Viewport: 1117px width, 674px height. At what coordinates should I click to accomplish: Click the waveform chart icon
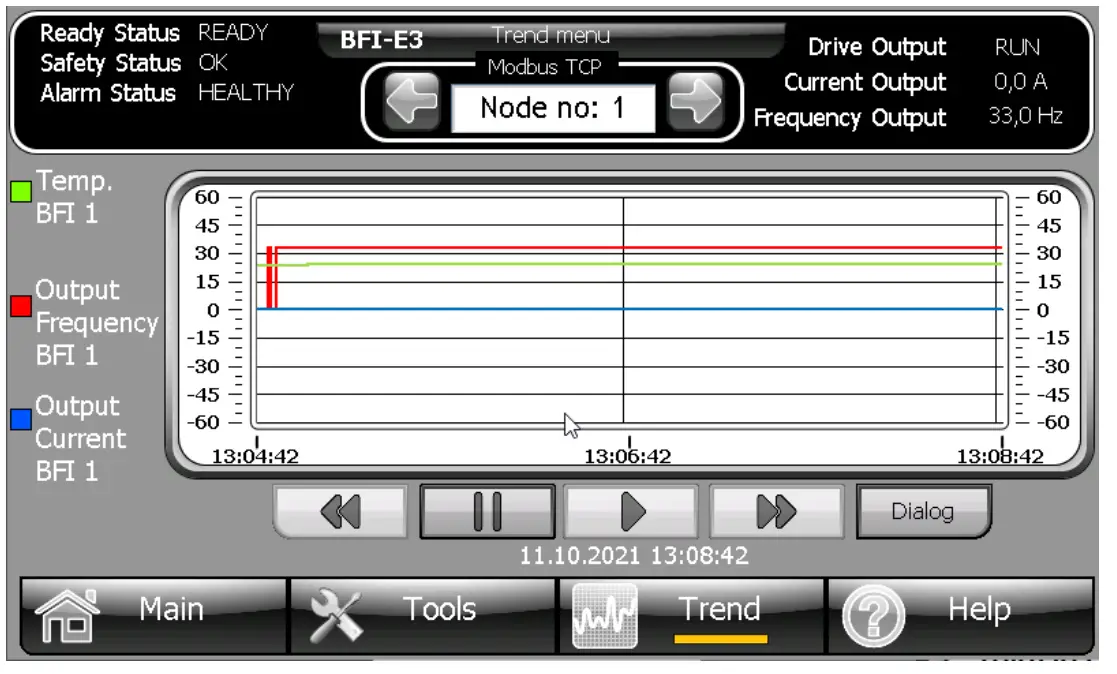click(604, 617)
